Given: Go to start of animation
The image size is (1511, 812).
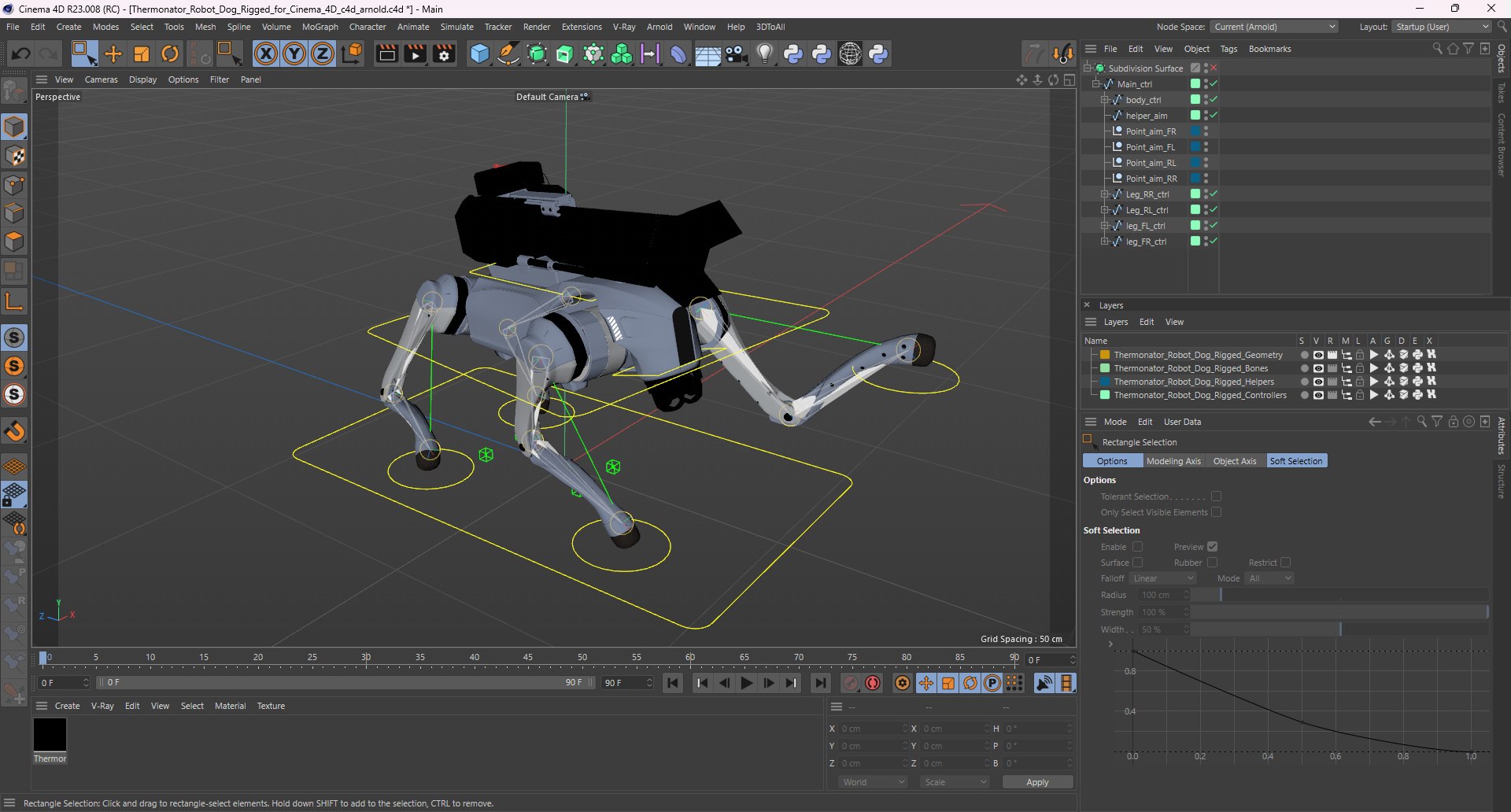Looking at the screenshot, I should click(673, 683).
